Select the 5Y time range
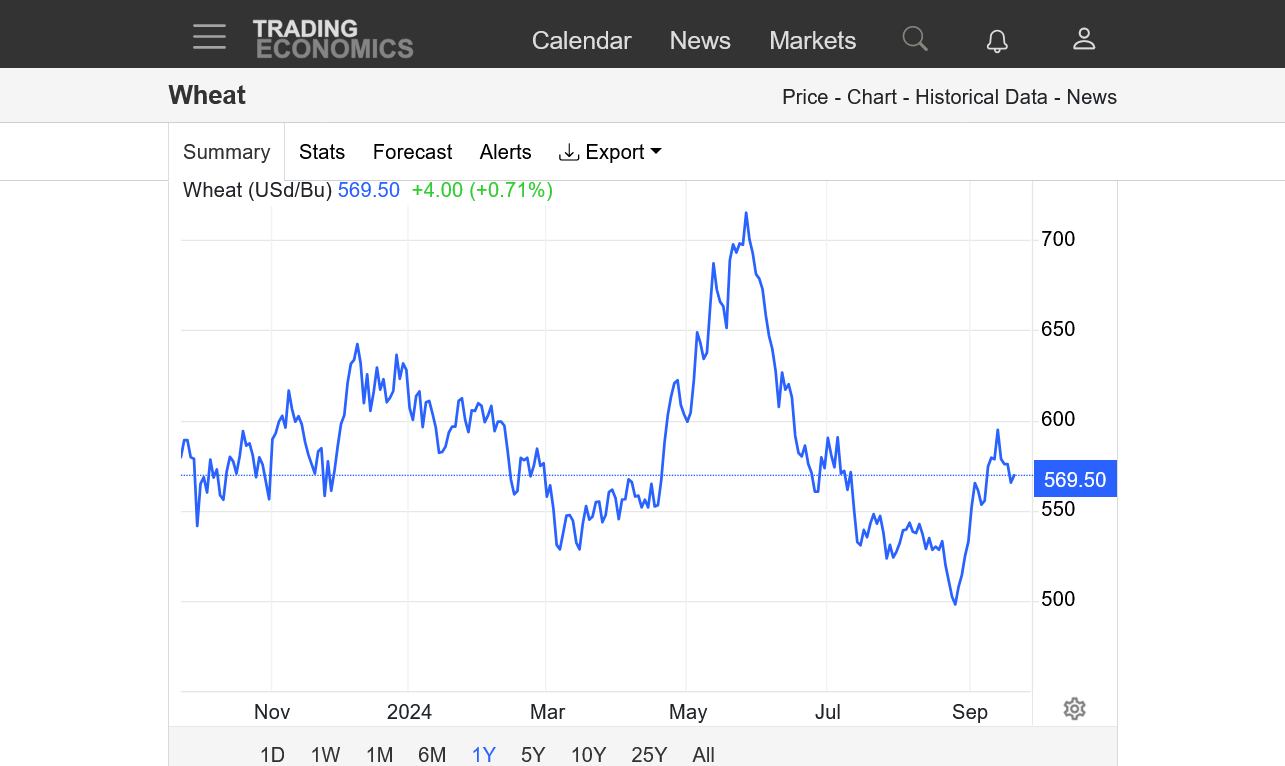Viewport: 1285px width, 766px height. (x=533, y=754)
